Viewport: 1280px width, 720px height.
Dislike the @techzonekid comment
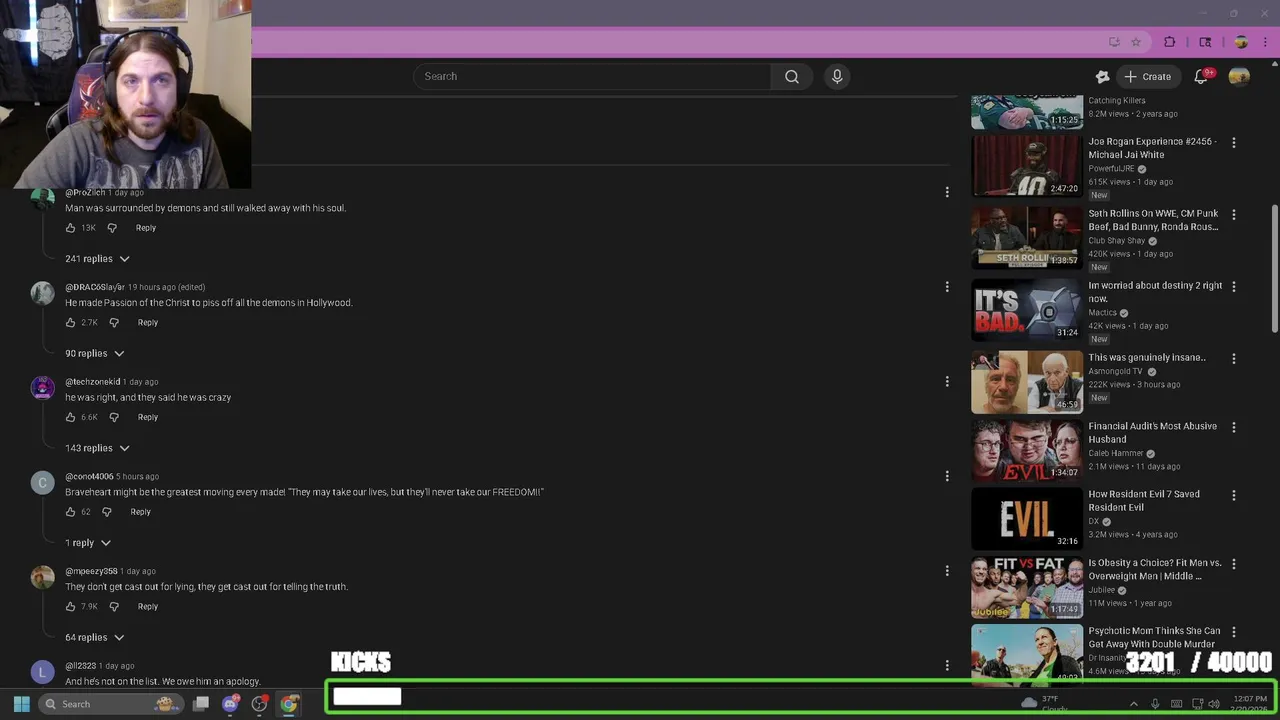(x=113, y=417)
